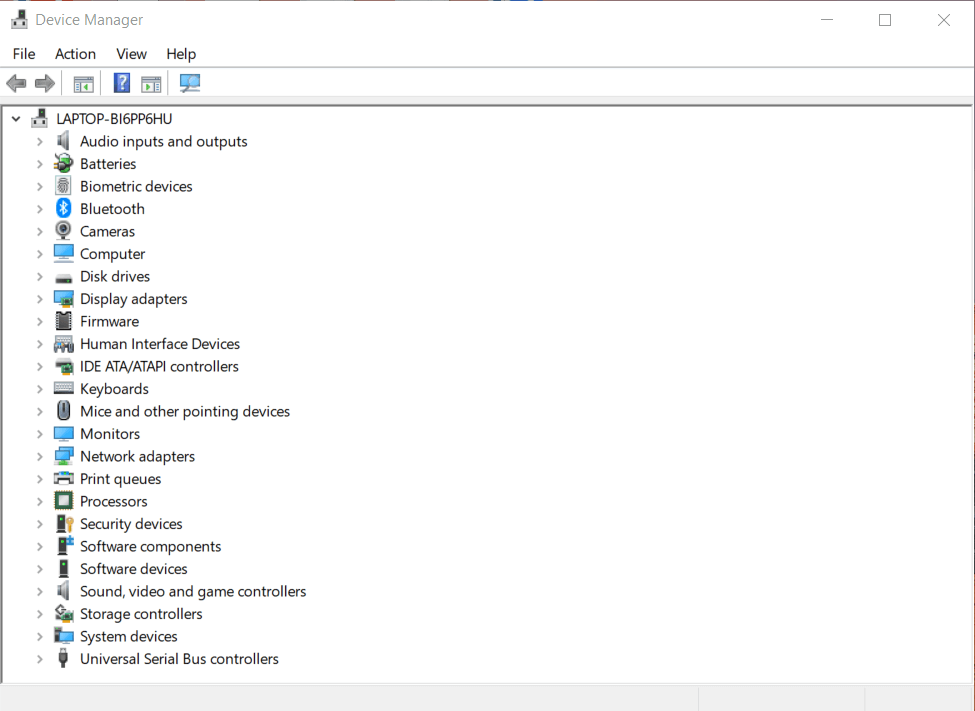Expand the Processors category

40,501
